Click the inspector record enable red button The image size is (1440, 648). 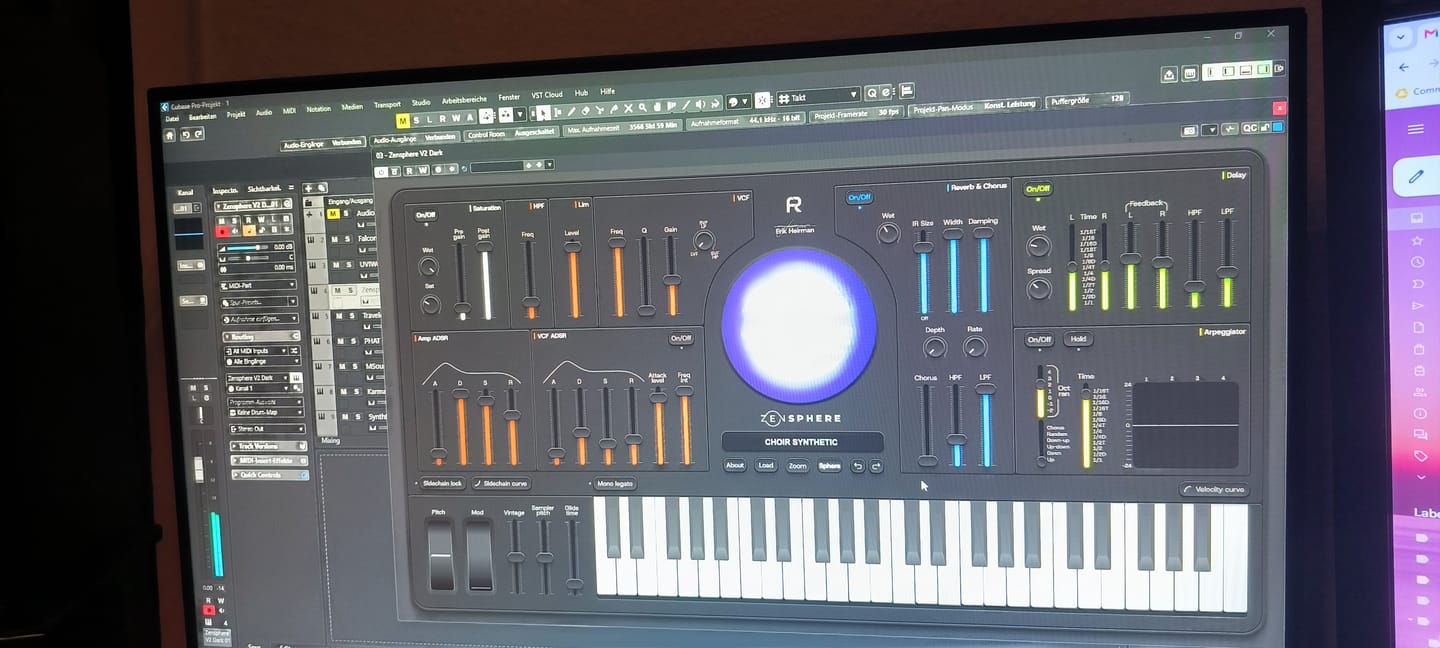click(x=222, y=231)
